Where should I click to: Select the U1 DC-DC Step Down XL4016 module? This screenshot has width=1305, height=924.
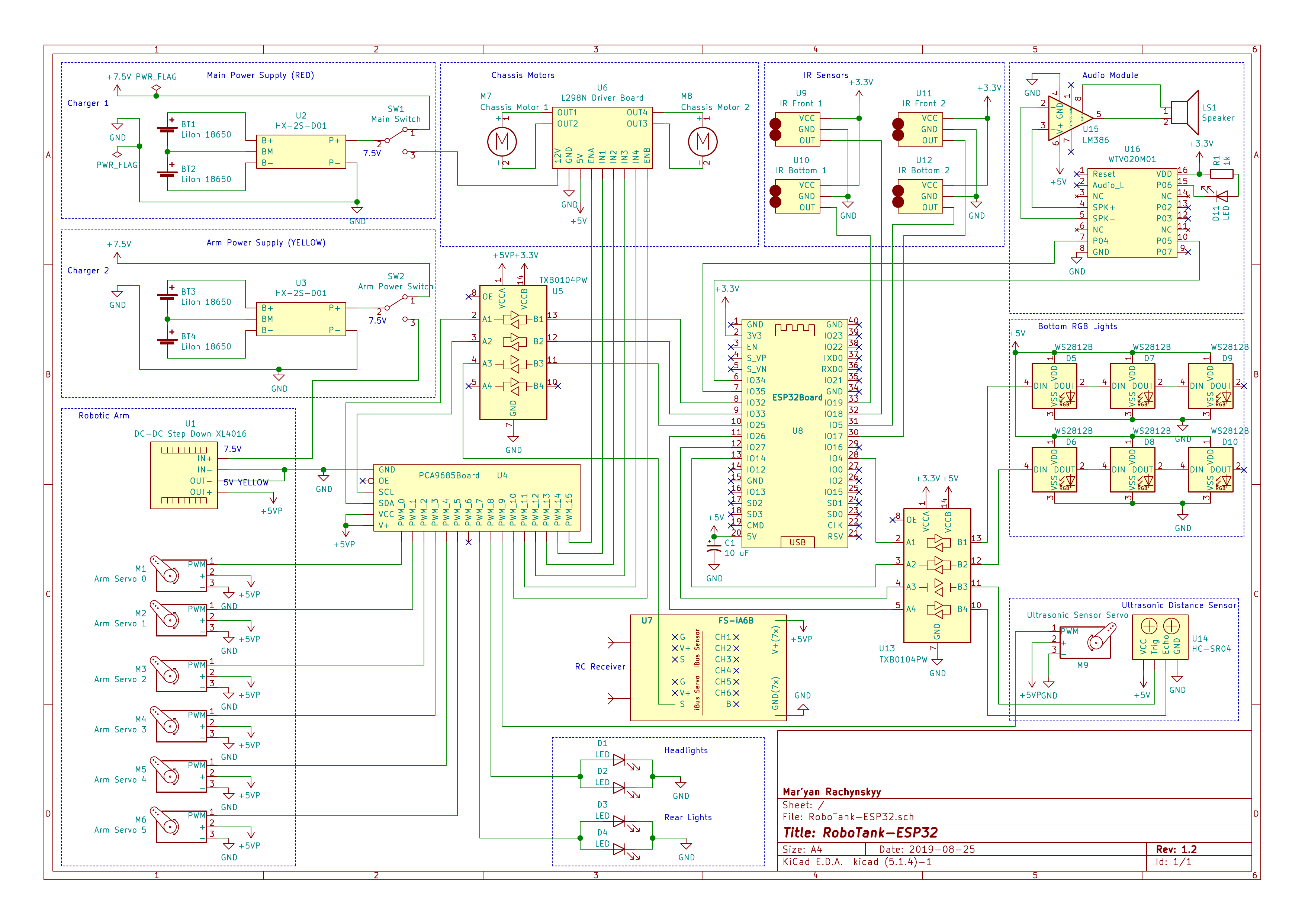pyautogui.click(x=184, y=475)
